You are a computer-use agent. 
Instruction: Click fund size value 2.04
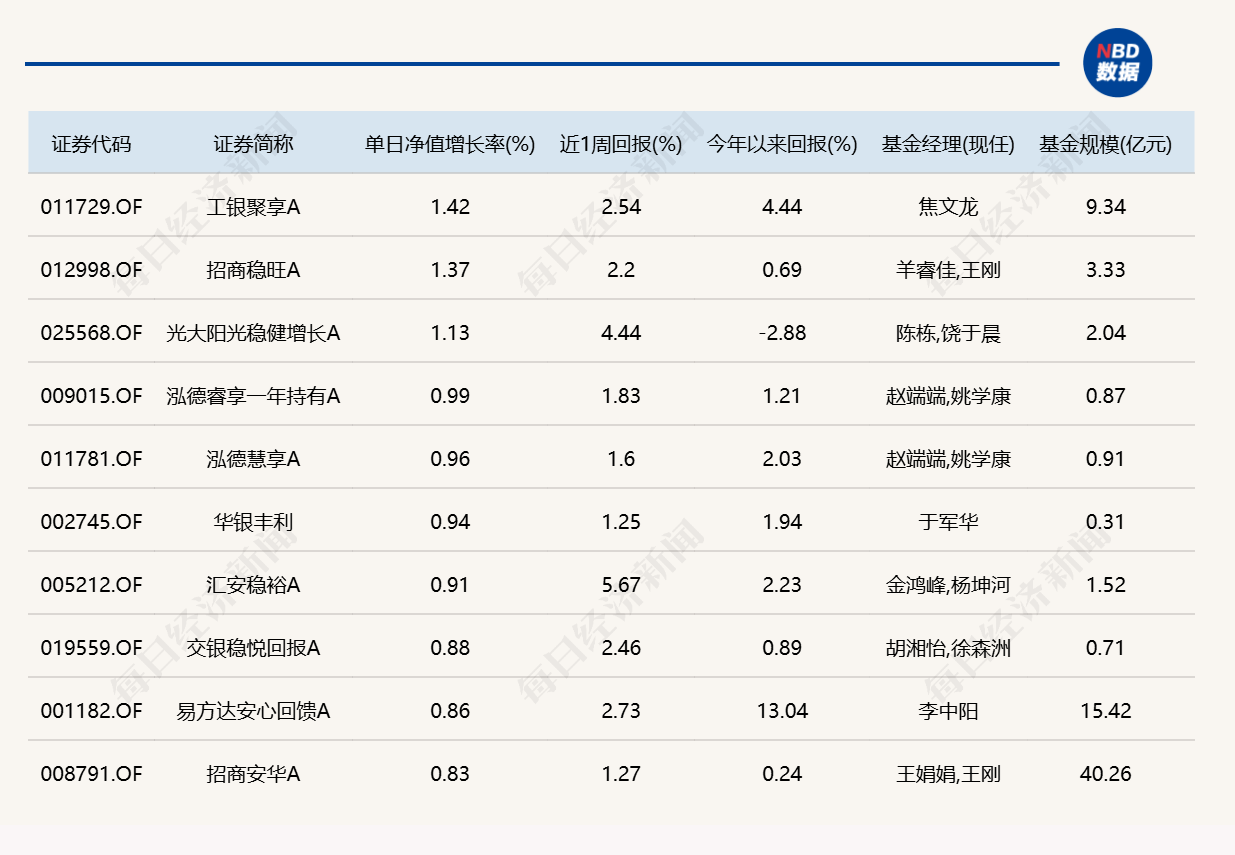(x=1106, y=333)
